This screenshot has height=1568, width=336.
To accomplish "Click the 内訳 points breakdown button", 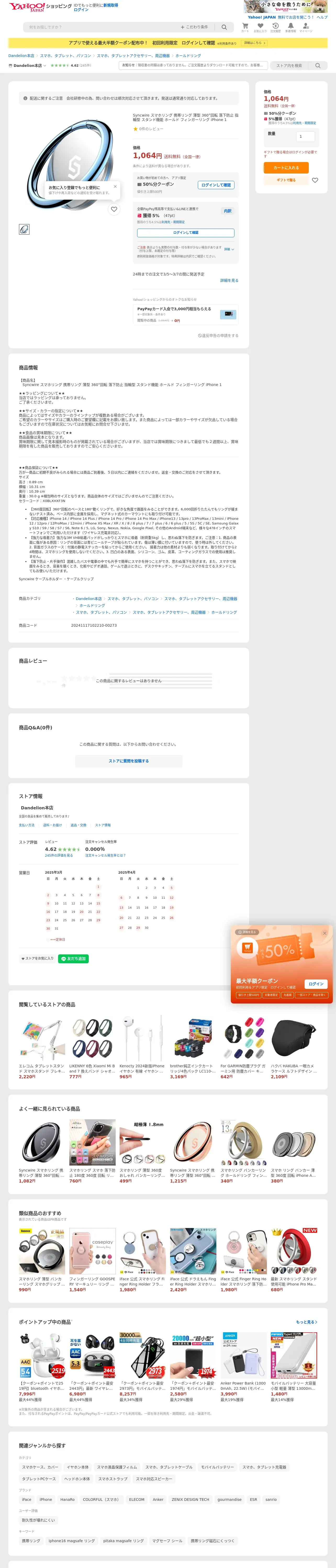I will pyautogui.click(x=227, y=211).
